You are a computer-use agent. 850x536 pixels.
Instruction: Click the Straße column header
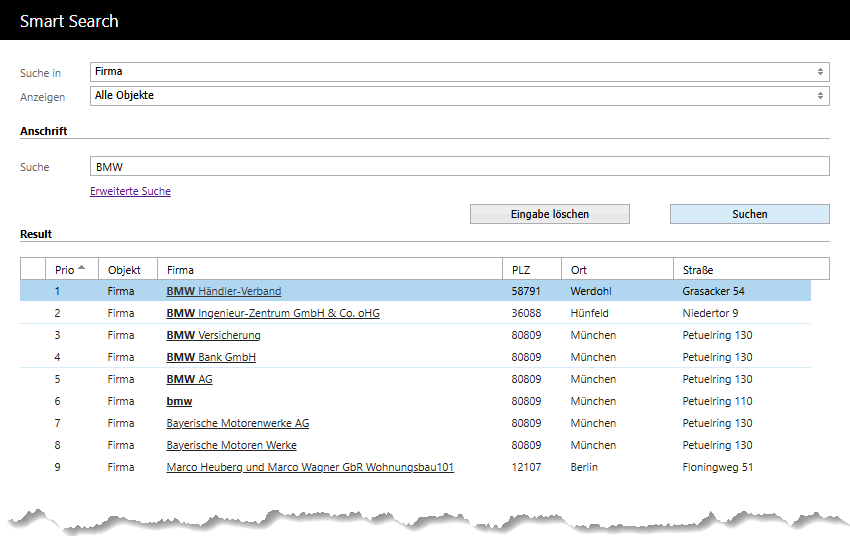pyautogui.click(x=751, y=269)
